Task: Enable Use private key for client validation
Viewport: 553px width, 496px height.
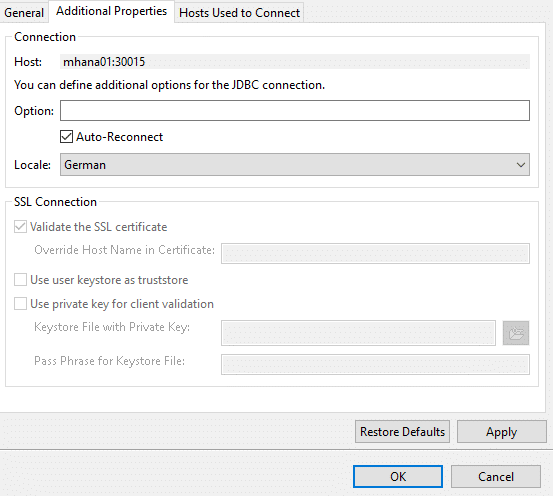Action: (x=20, y=303)
